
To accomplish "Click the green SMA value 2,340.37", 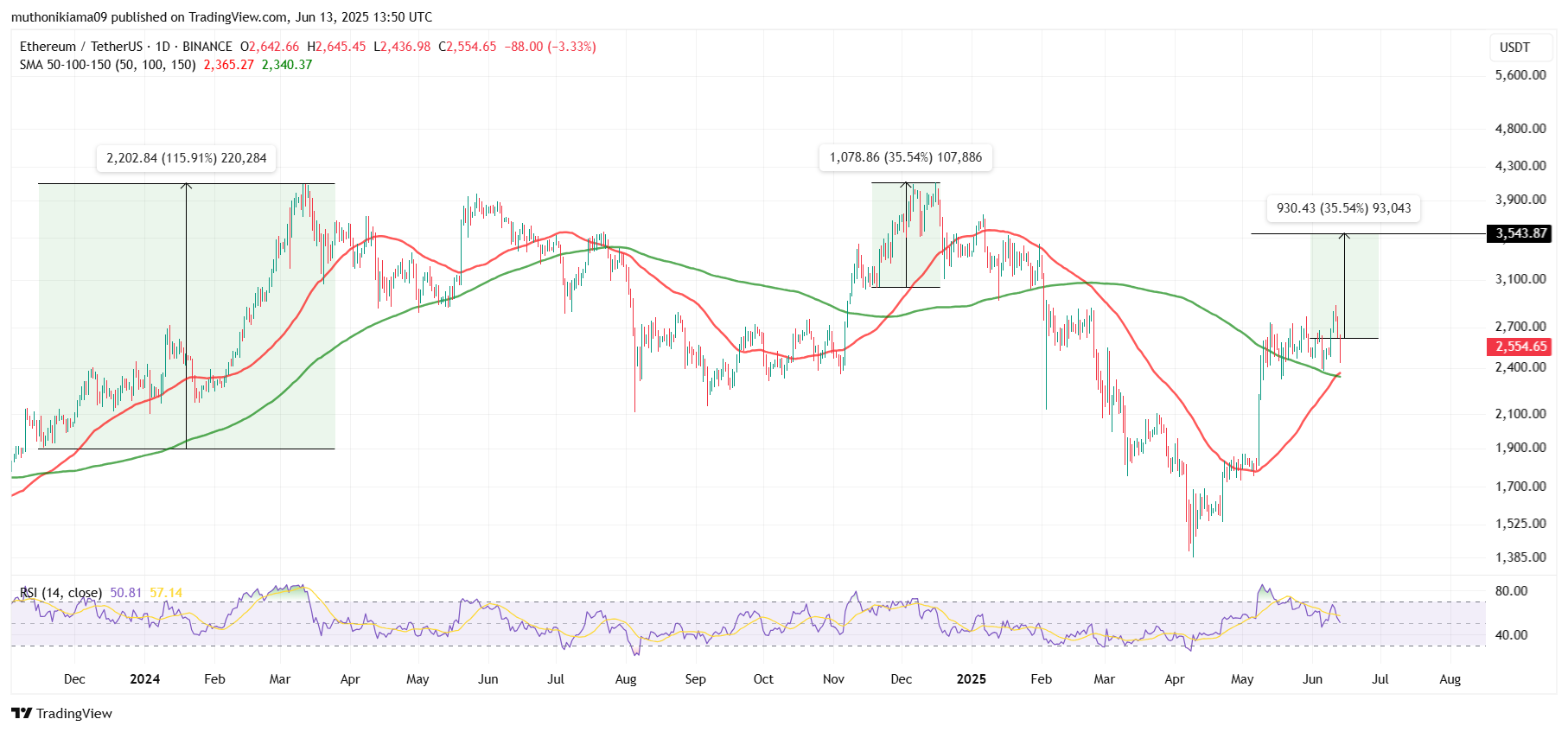I will [287, 65].
